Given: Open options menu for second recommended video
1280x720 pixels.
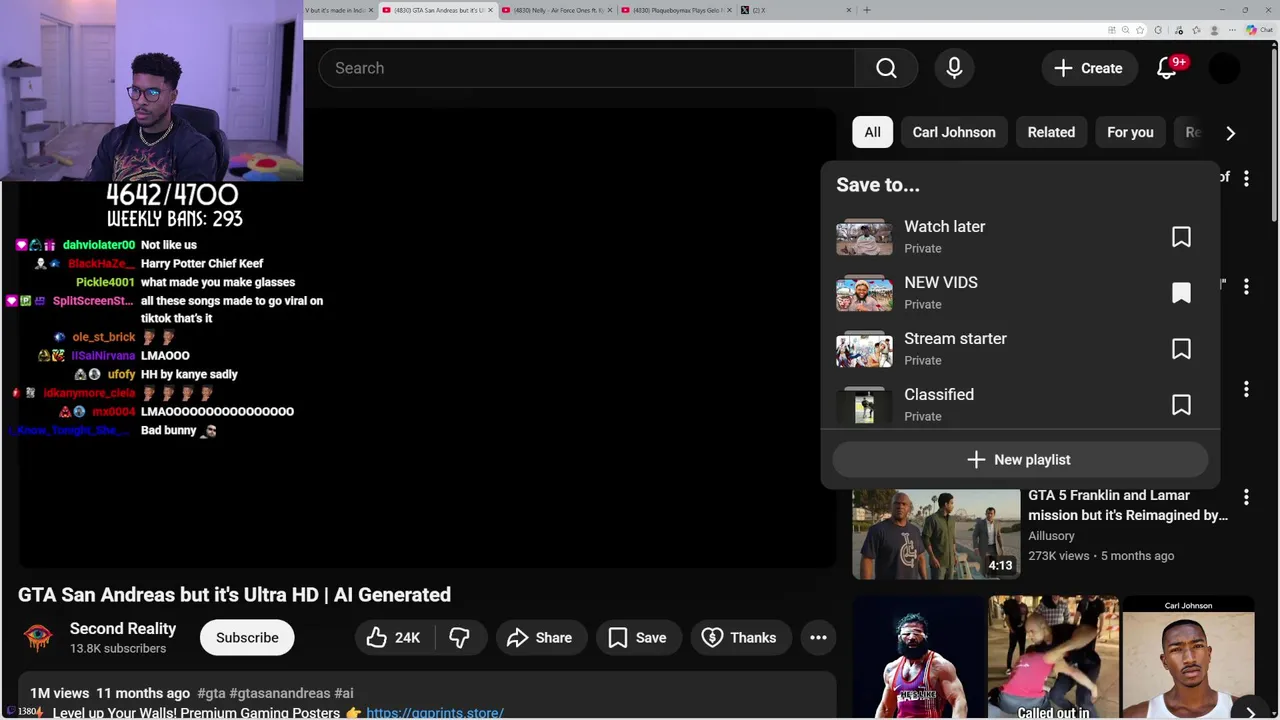Looking at the screenshot, I should (1246, 287).
